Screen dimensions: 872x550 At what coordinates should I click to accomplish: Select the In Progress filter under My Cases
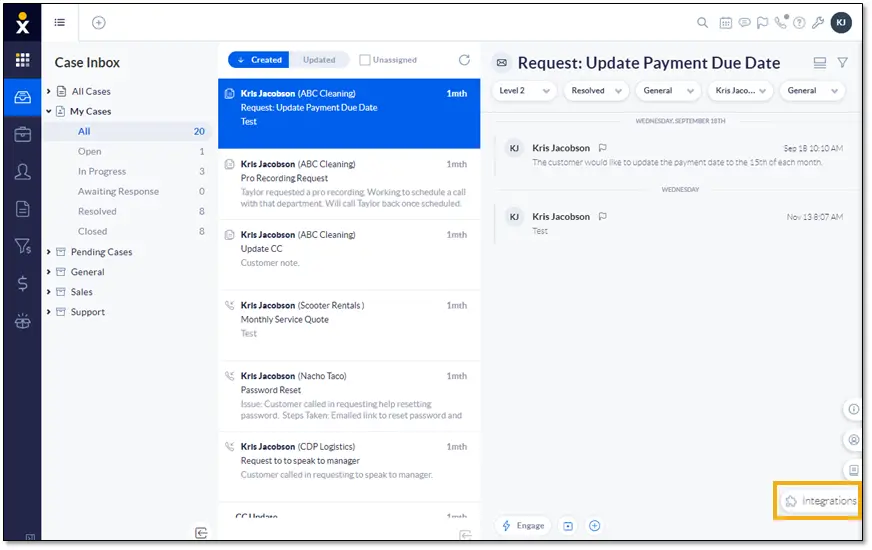(x=102, y=172)
